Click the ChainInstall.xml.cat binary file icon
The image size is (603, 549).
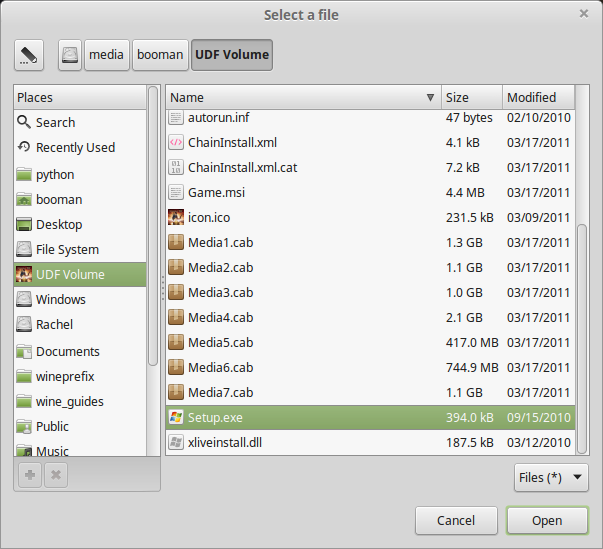176,168
